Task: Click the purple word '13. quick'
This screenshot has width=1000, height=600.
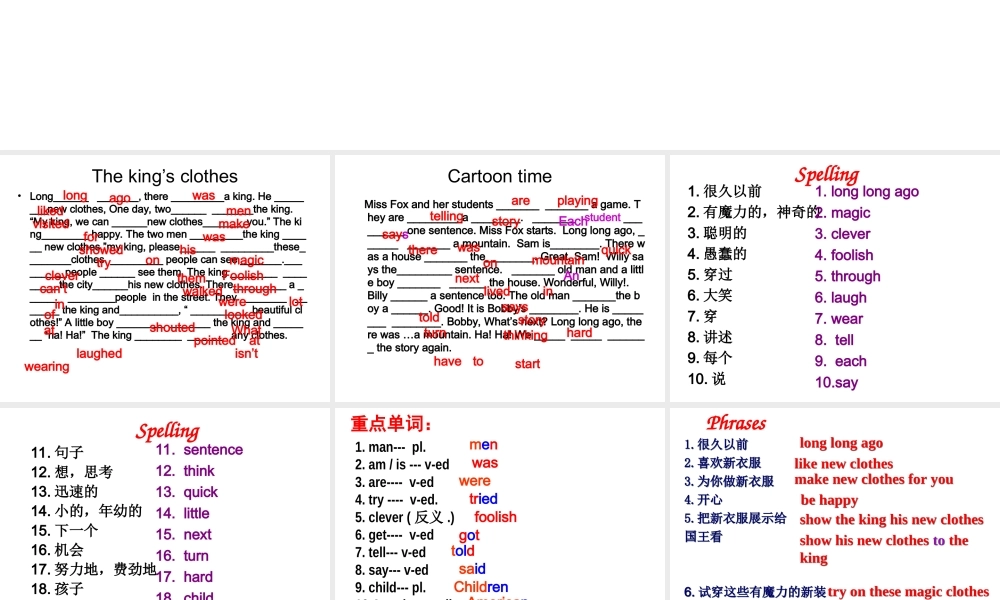Action: pyautogui.click(x=186, y=492)
